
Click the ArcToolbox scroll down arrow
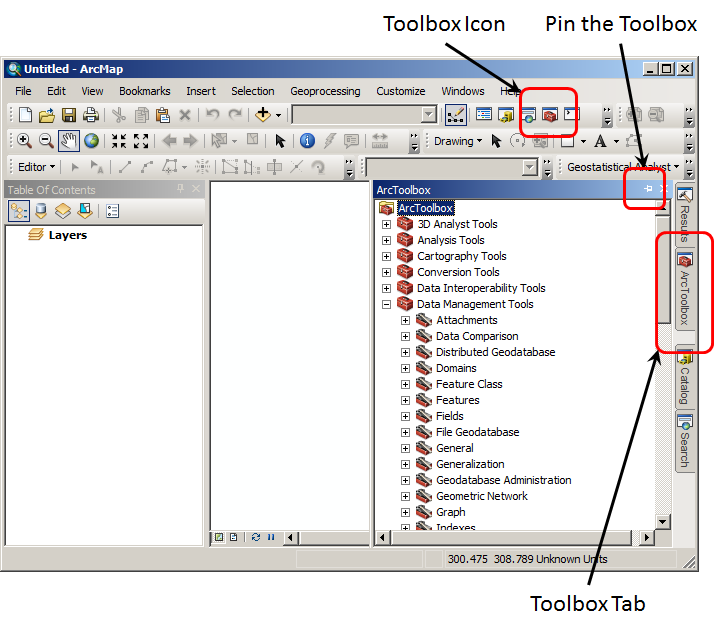[662, 521]
